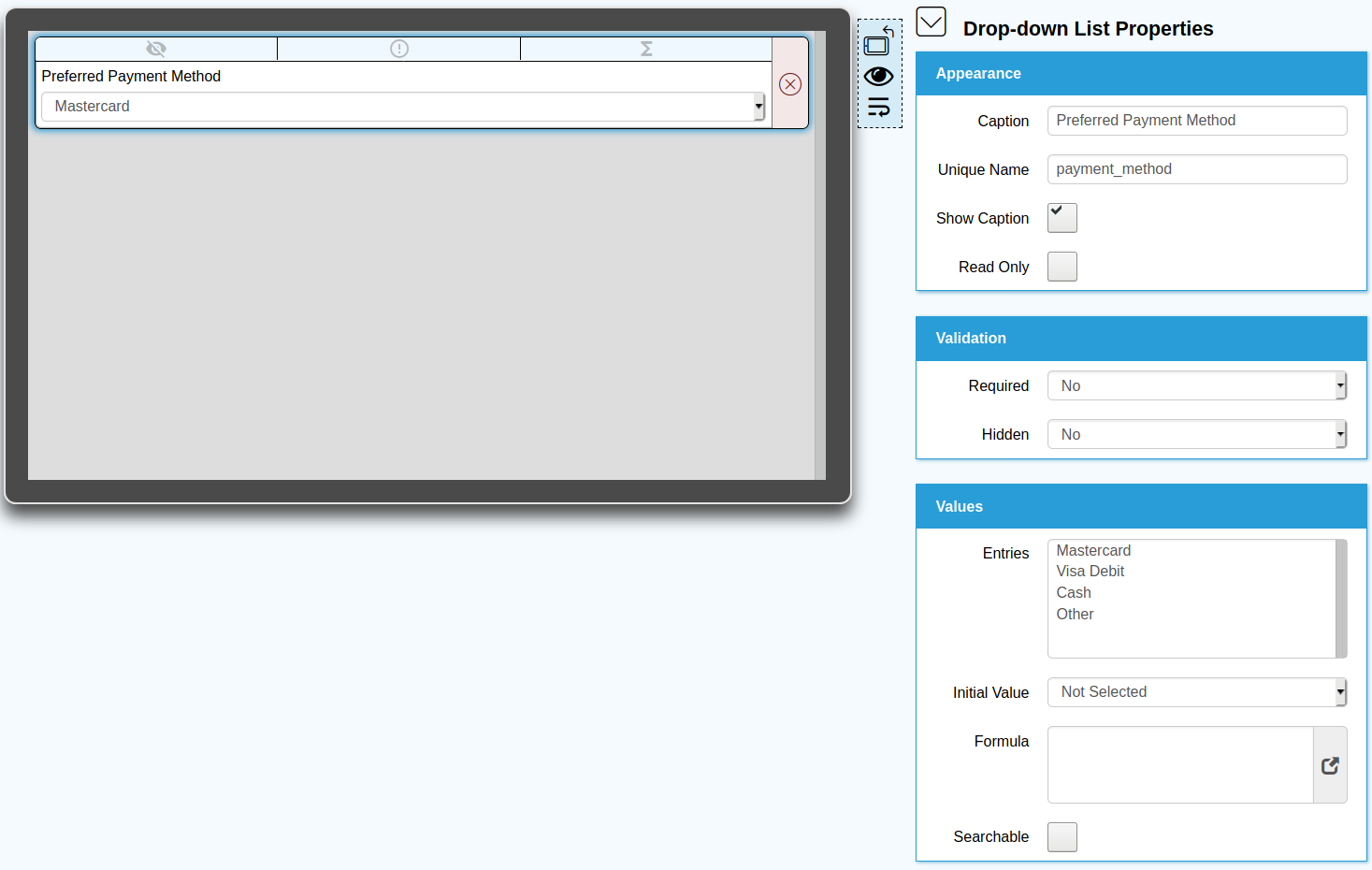Click inside the Formula text area

coord(1179,765)
